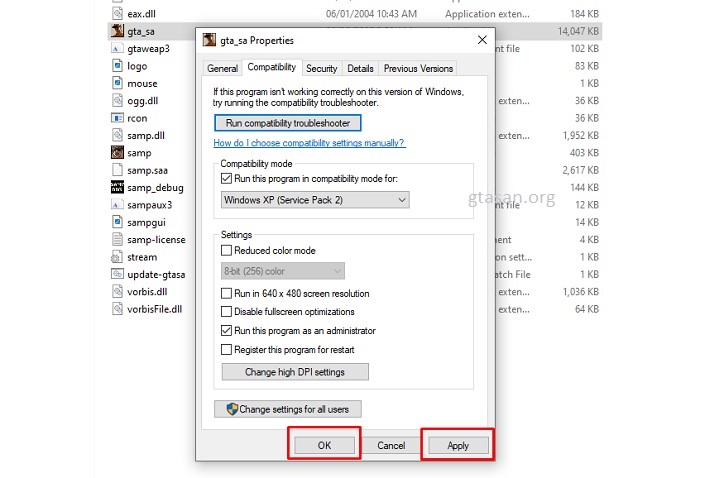Enable Run in 640 x 480 resolution
This screenshot has width=702, height=478.
(227, 294)
